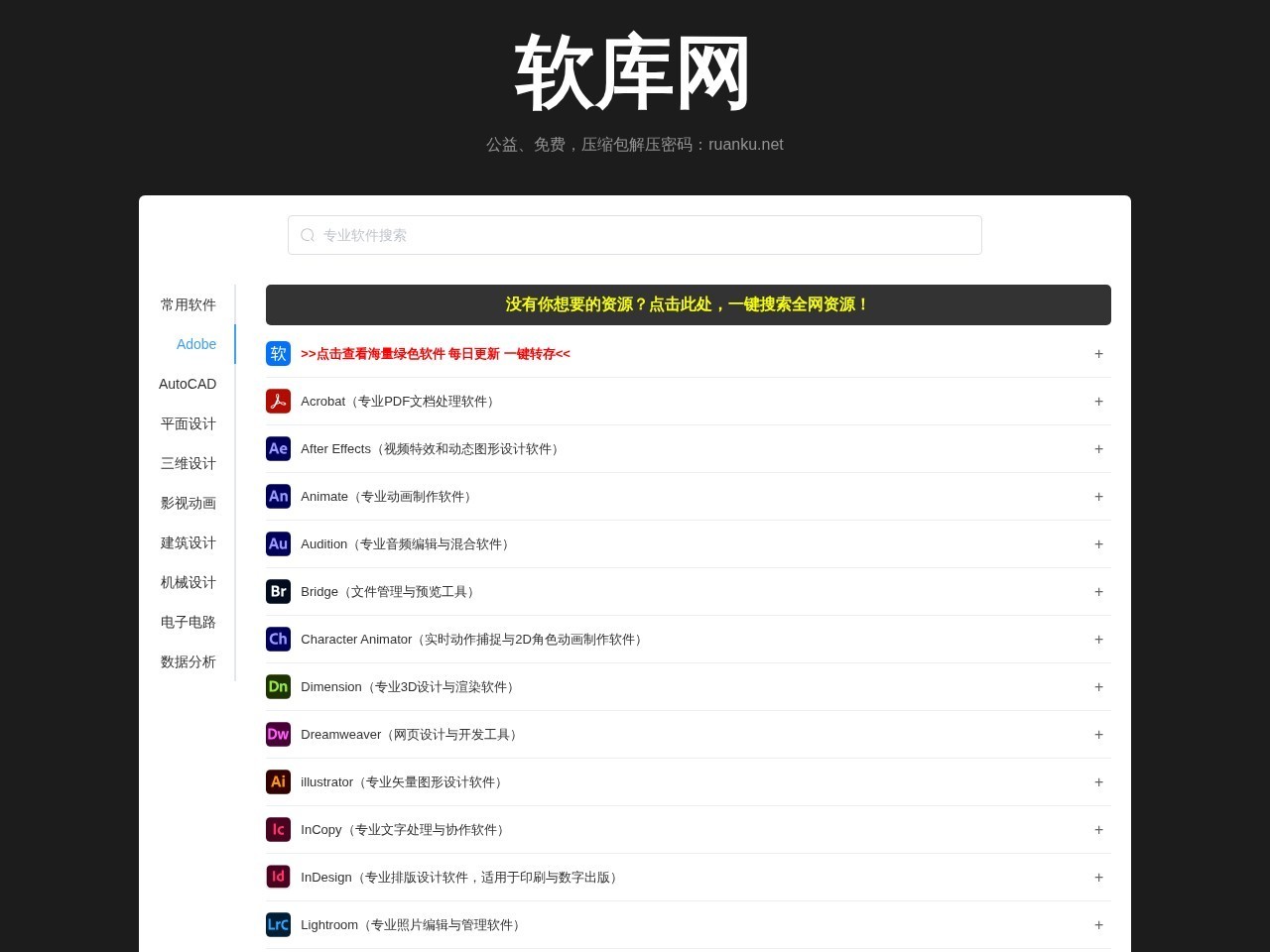Click the InDesign Id icon

[x=278, y=877]
